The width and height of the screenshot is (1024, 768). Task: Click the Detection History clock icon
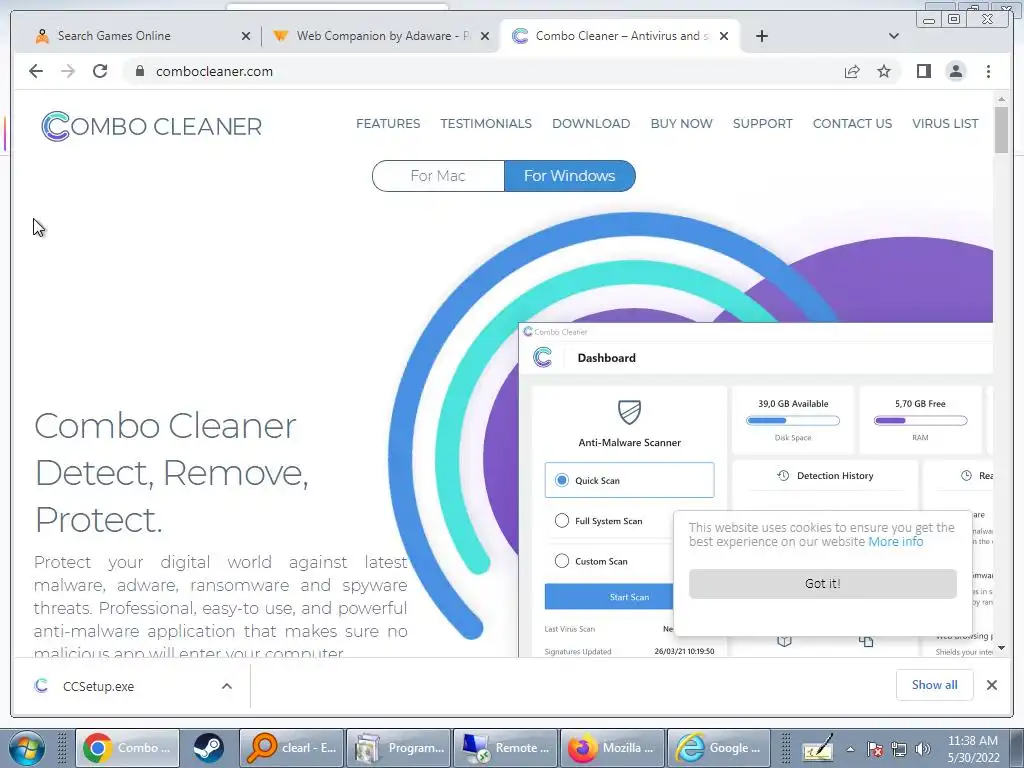(x=783, y=475)
